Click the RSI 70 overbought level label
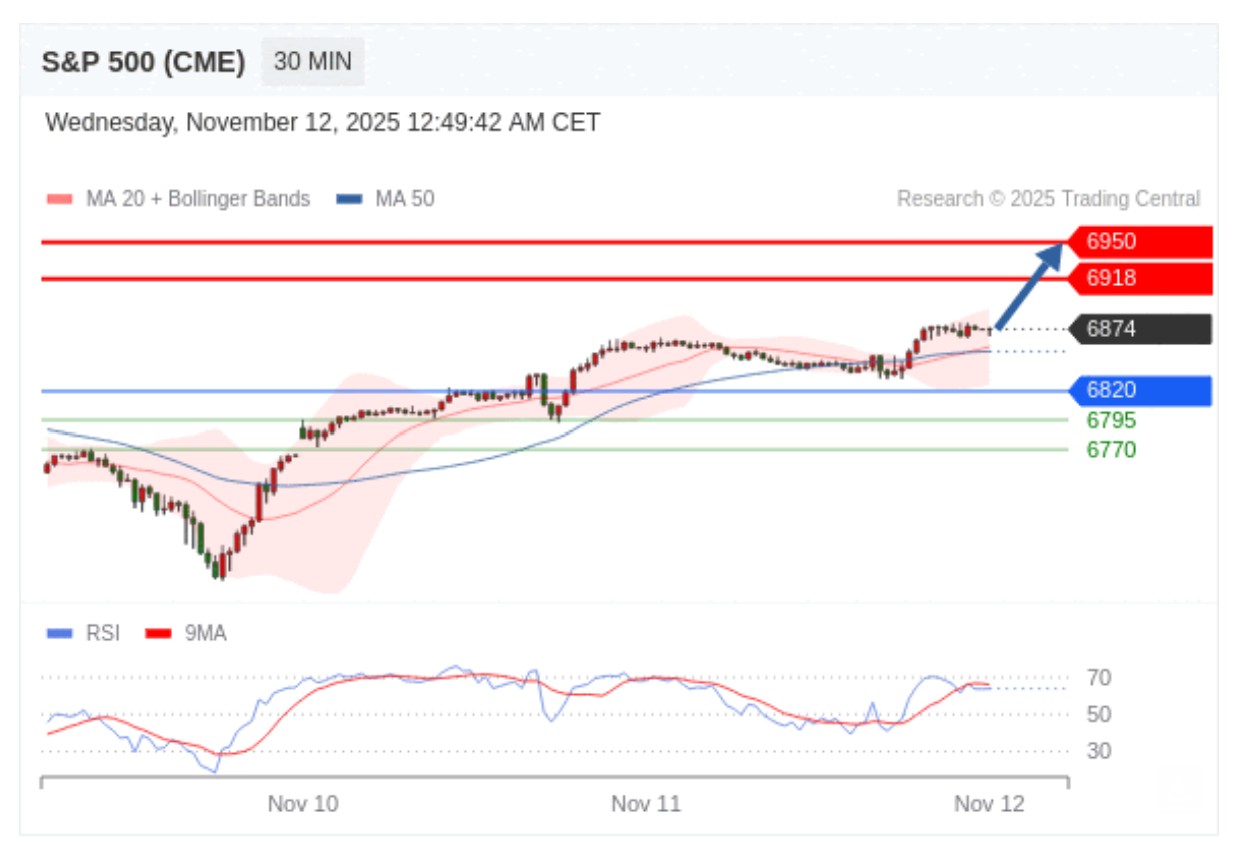 point(1099,678)
